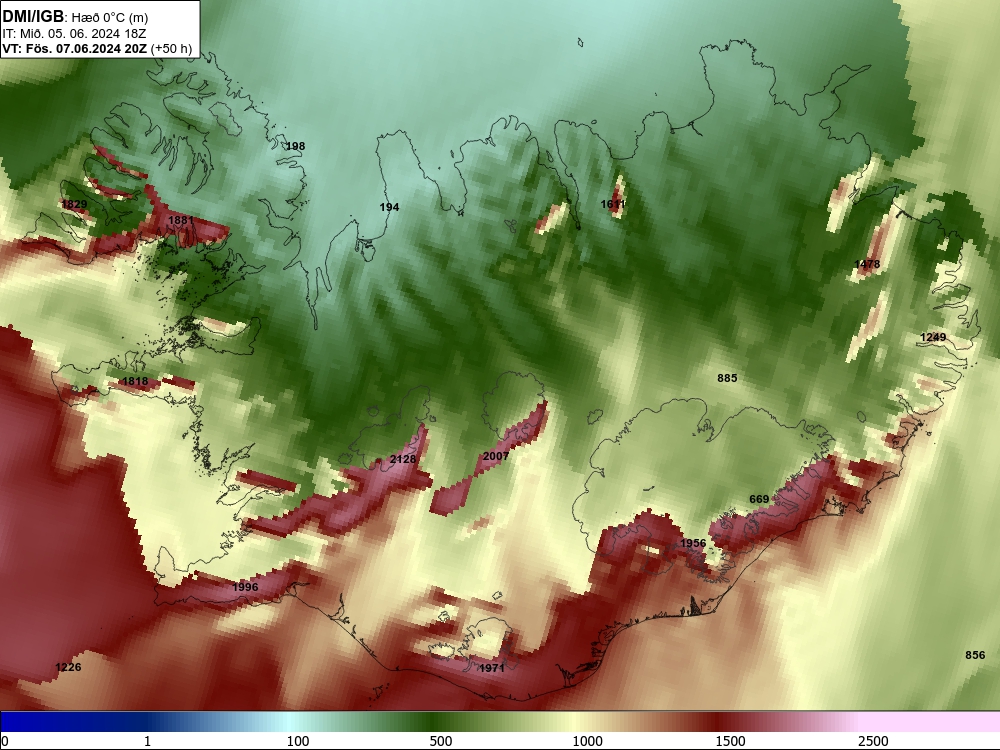Select the 1829 freezing-level value
This screenshot has height=750, width=1000.
(x=74, y=204)
